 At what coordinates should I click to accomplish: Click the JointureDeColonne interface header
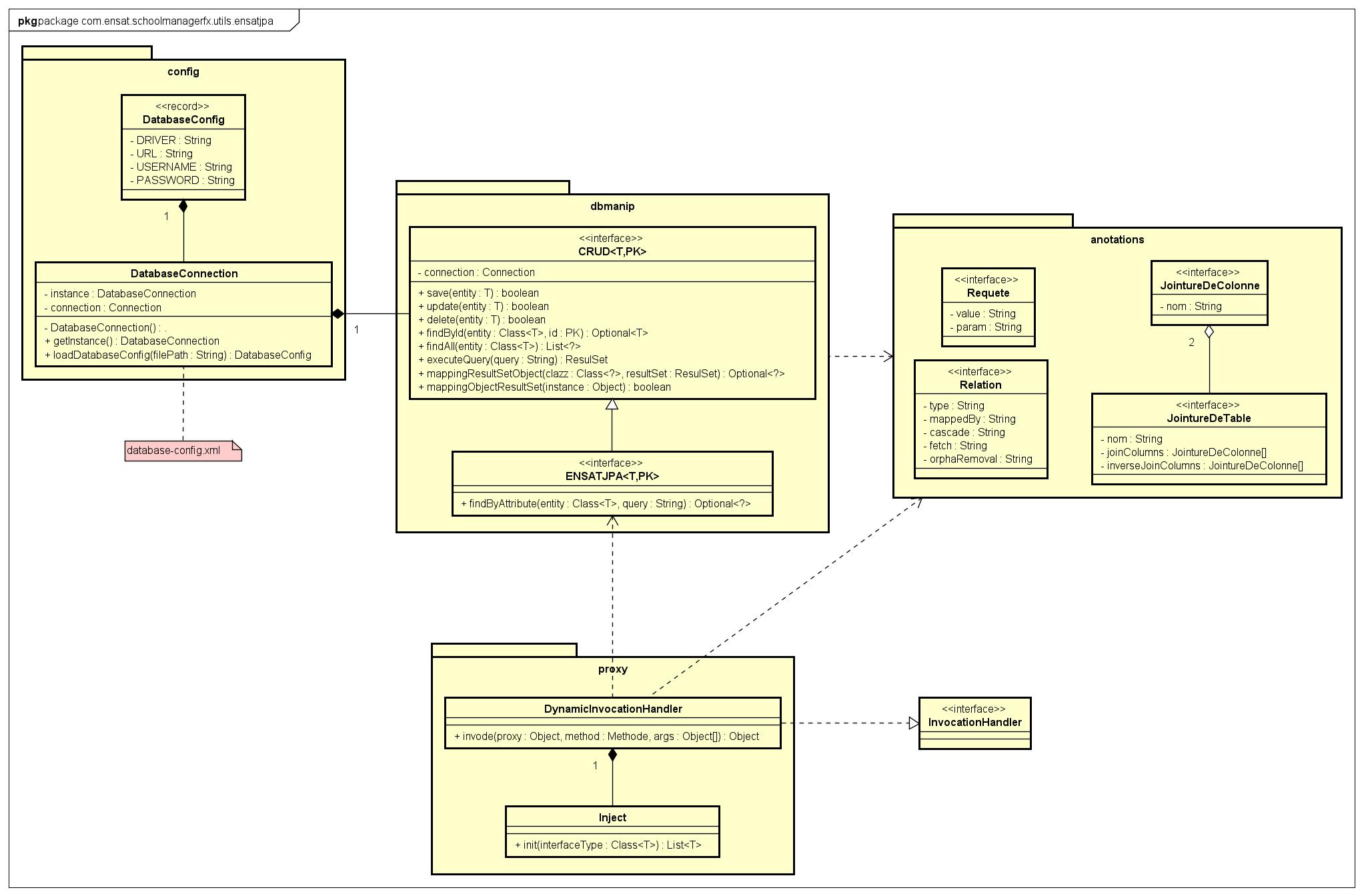click(x=1209, y=285)
